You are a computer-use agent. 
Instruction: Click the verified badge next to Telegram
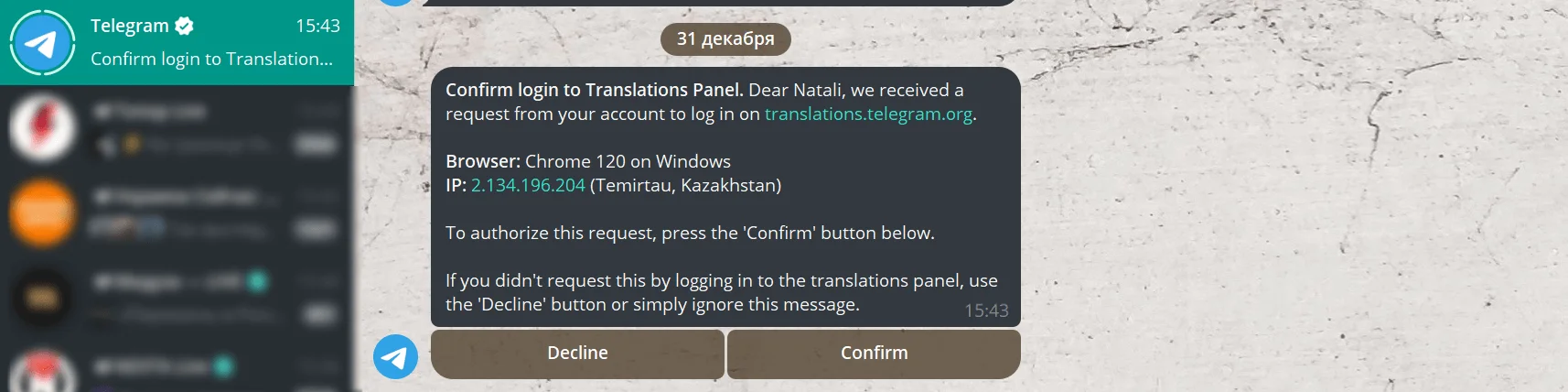click(x=184, y=26)
